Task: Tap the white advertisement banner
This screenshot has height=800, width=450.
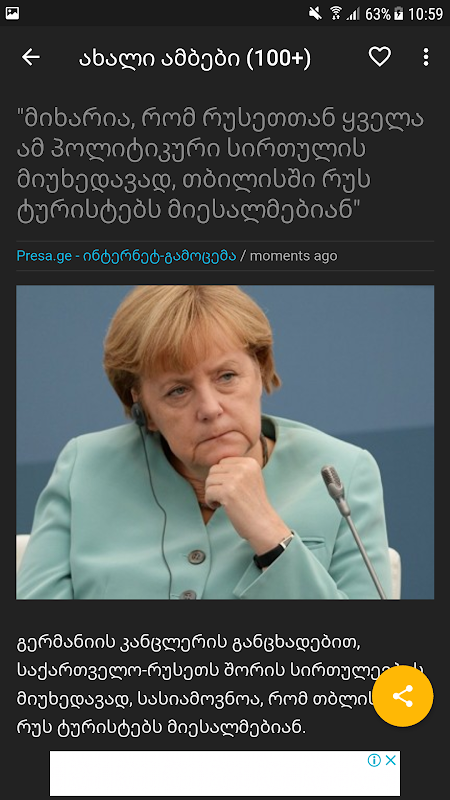Action: [225, 773]
